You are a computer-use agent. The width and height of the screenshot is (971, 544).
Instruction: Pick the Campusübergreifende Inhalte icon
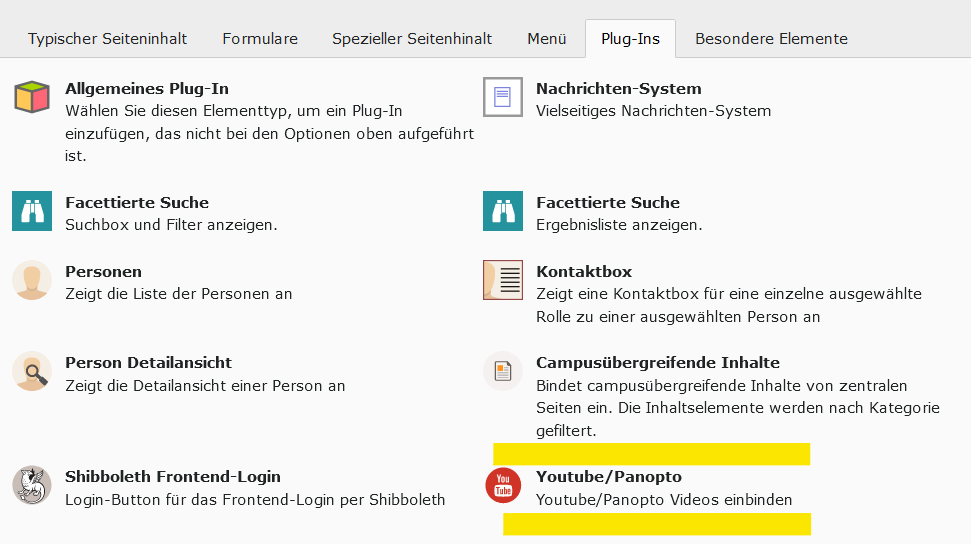(503, 371)
